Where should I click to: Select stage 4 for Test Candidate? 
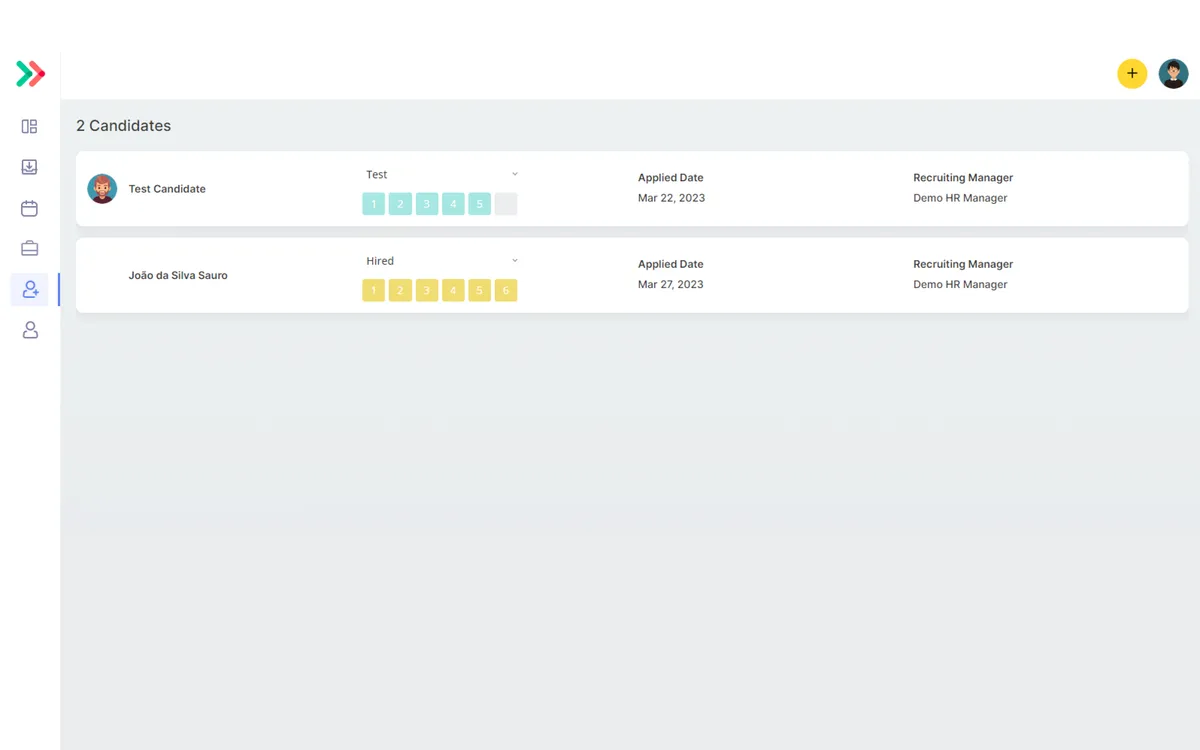[453, 204]
